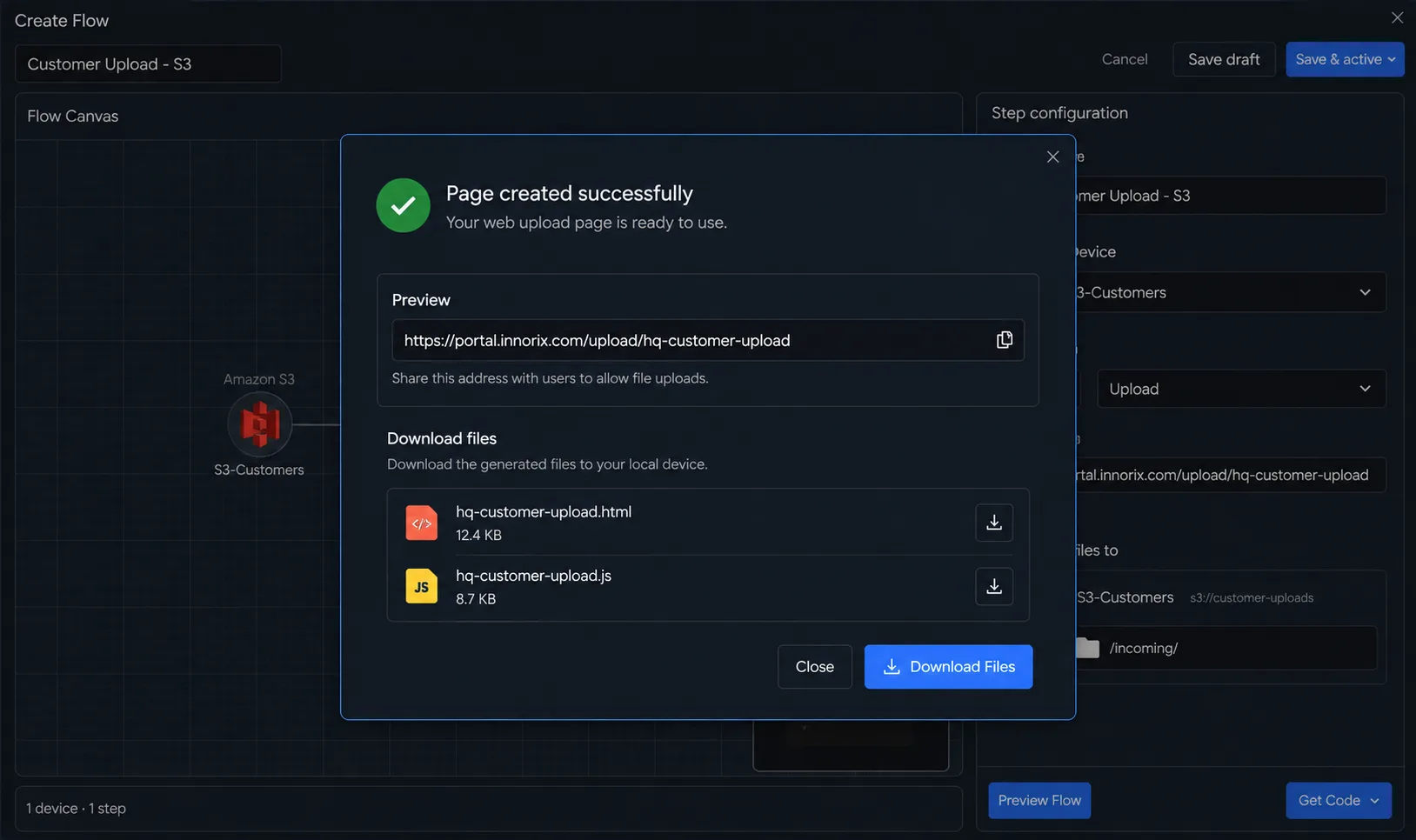Click the Preview Flow button
Image resolution: width=1416 pixels, height=840 pixels.
click(x=1039, y=801)
